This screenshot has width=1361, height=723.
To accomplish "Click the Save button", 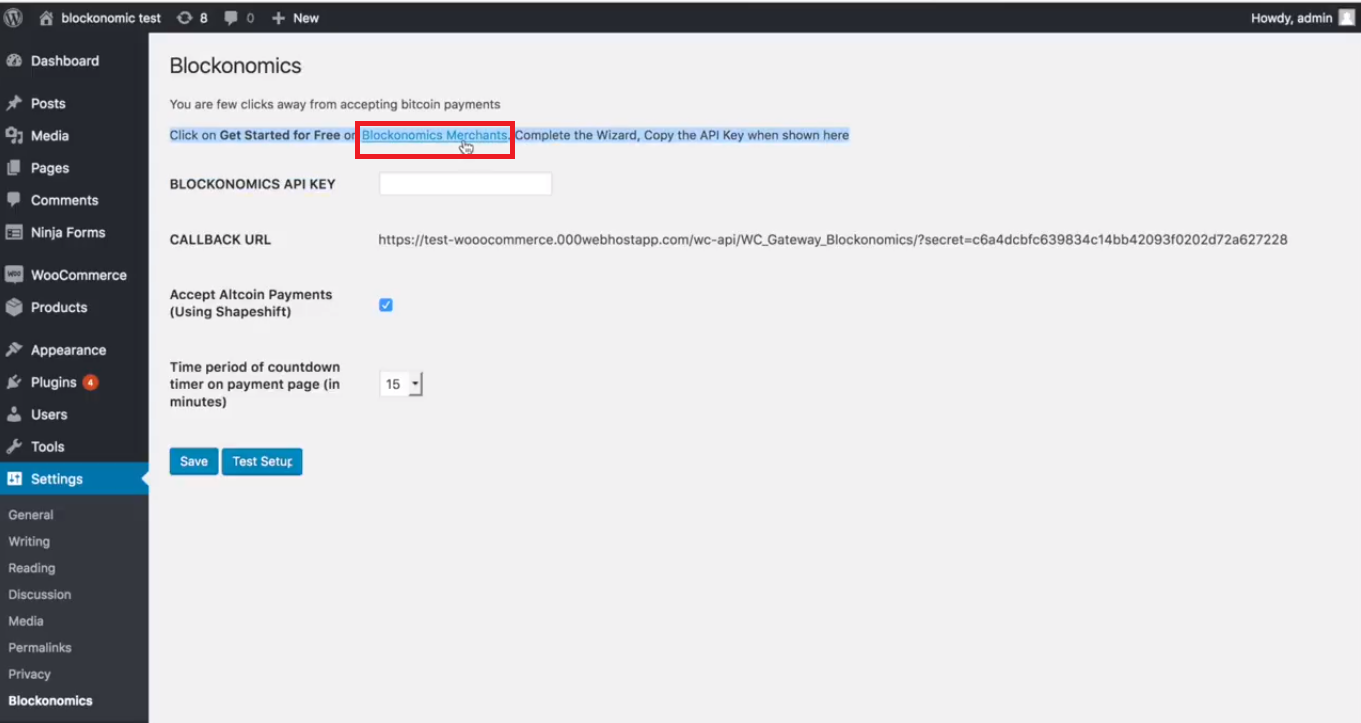I will [194, 461].
